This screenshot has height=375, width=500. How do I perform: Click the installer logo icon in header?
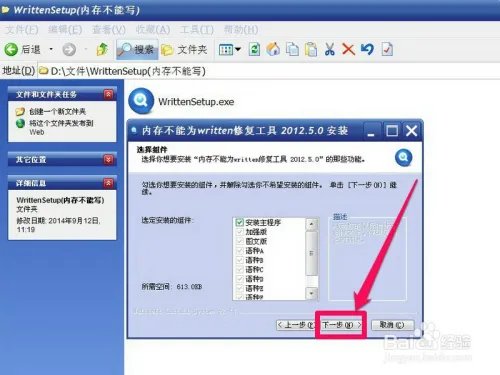point(404,157)
